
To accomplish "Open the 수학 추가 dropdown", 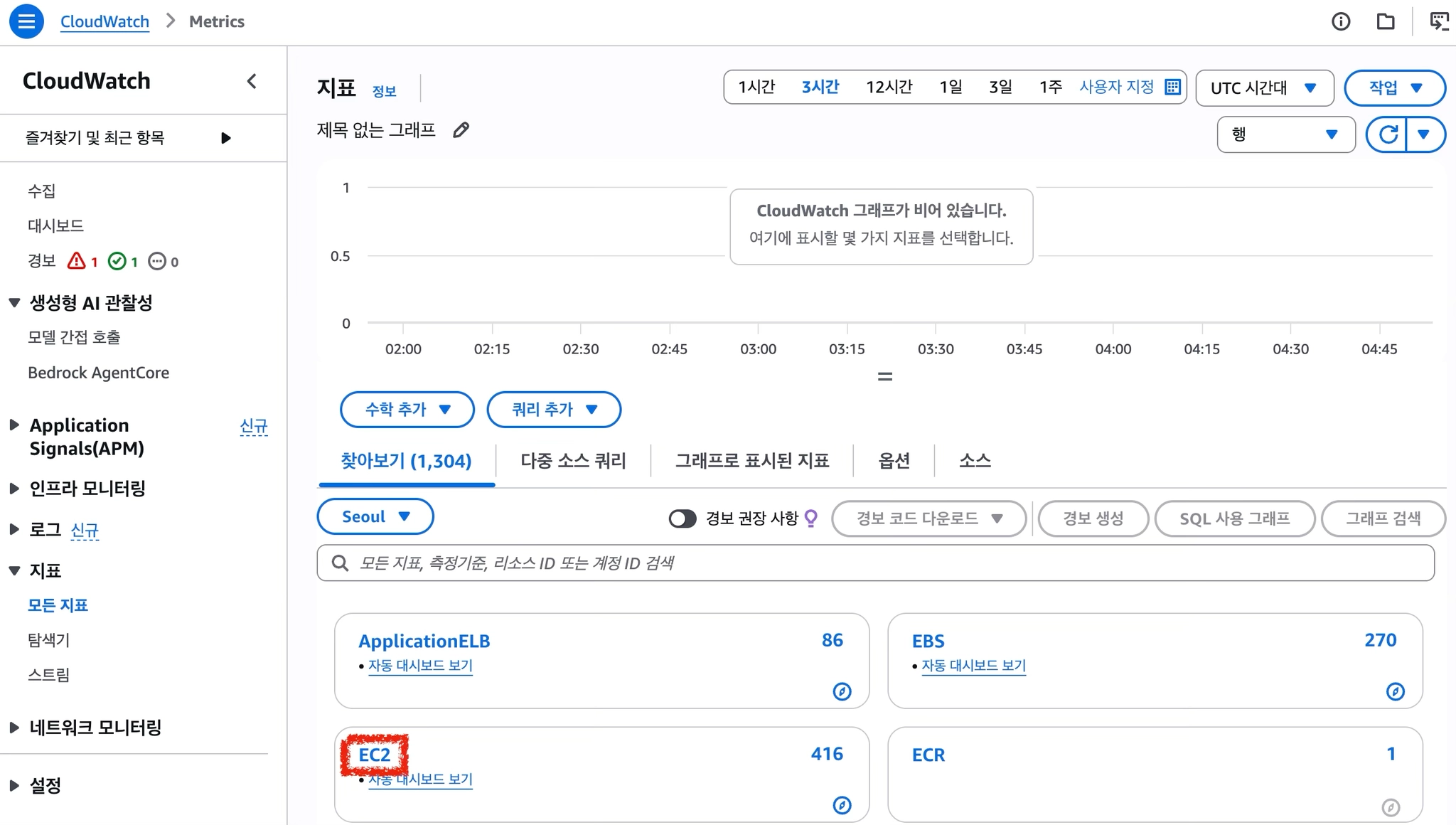I will [x=407, y=410].
